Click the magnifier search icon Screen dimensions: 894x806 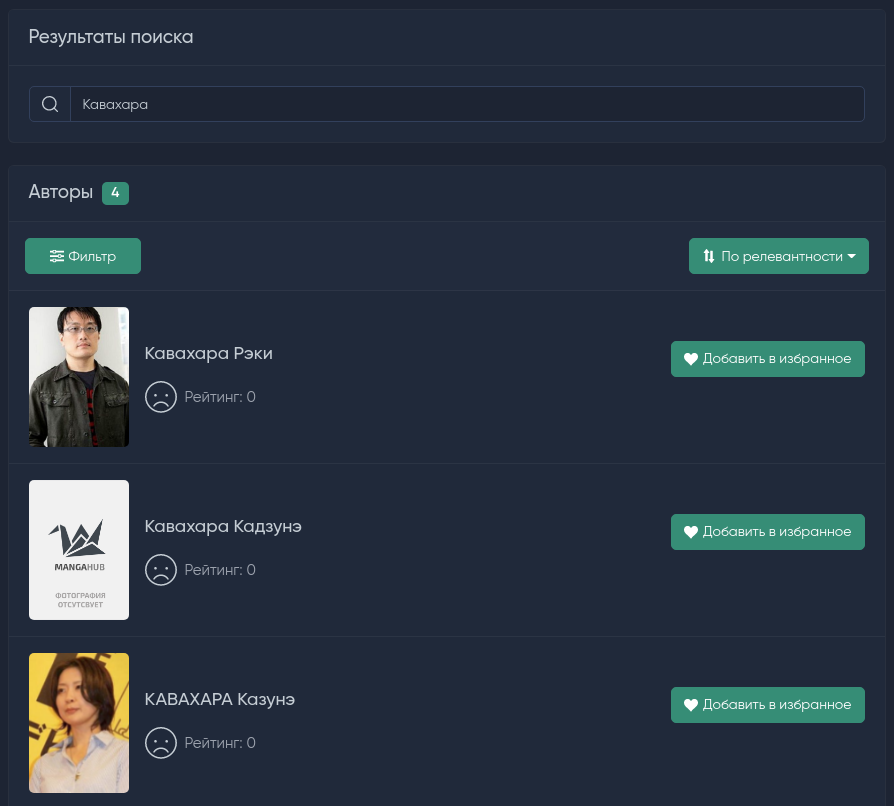tap(50, 104)
